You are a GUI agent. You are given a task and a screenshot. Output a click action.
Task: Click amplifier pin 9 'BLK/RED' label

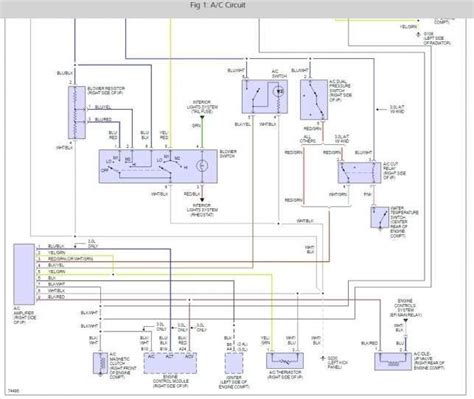56,297
